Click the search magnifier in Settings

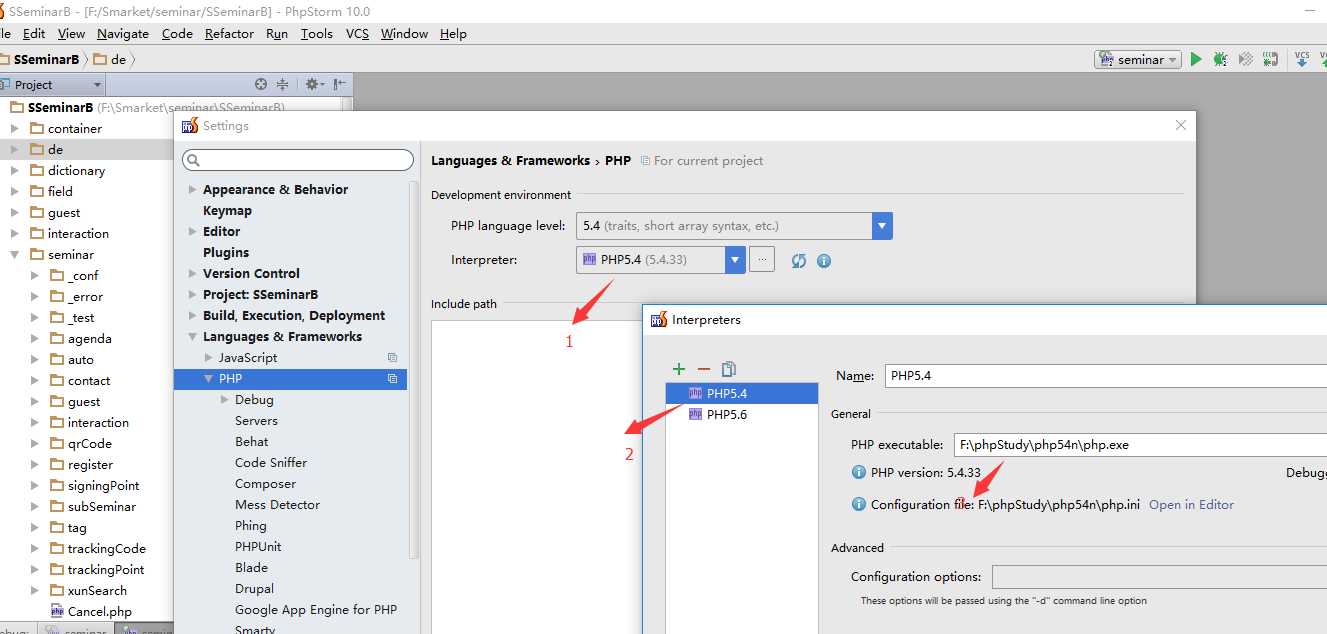click(194, 160)
